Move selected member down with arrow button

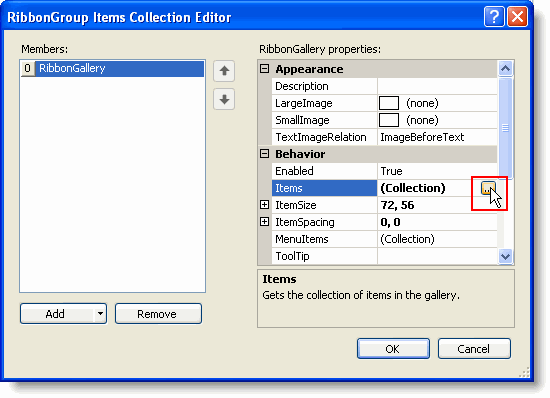[224, 99]
